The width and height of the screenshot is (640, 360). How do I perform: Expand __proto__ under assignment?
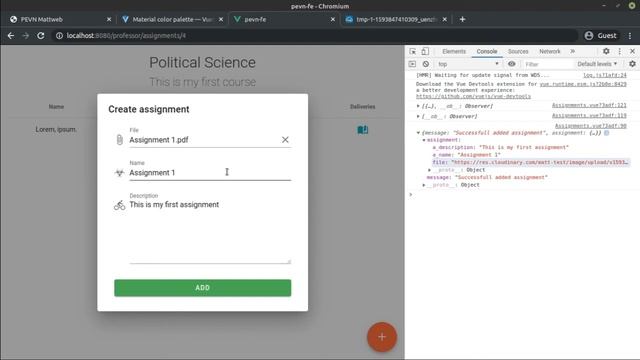click(429, 170)
